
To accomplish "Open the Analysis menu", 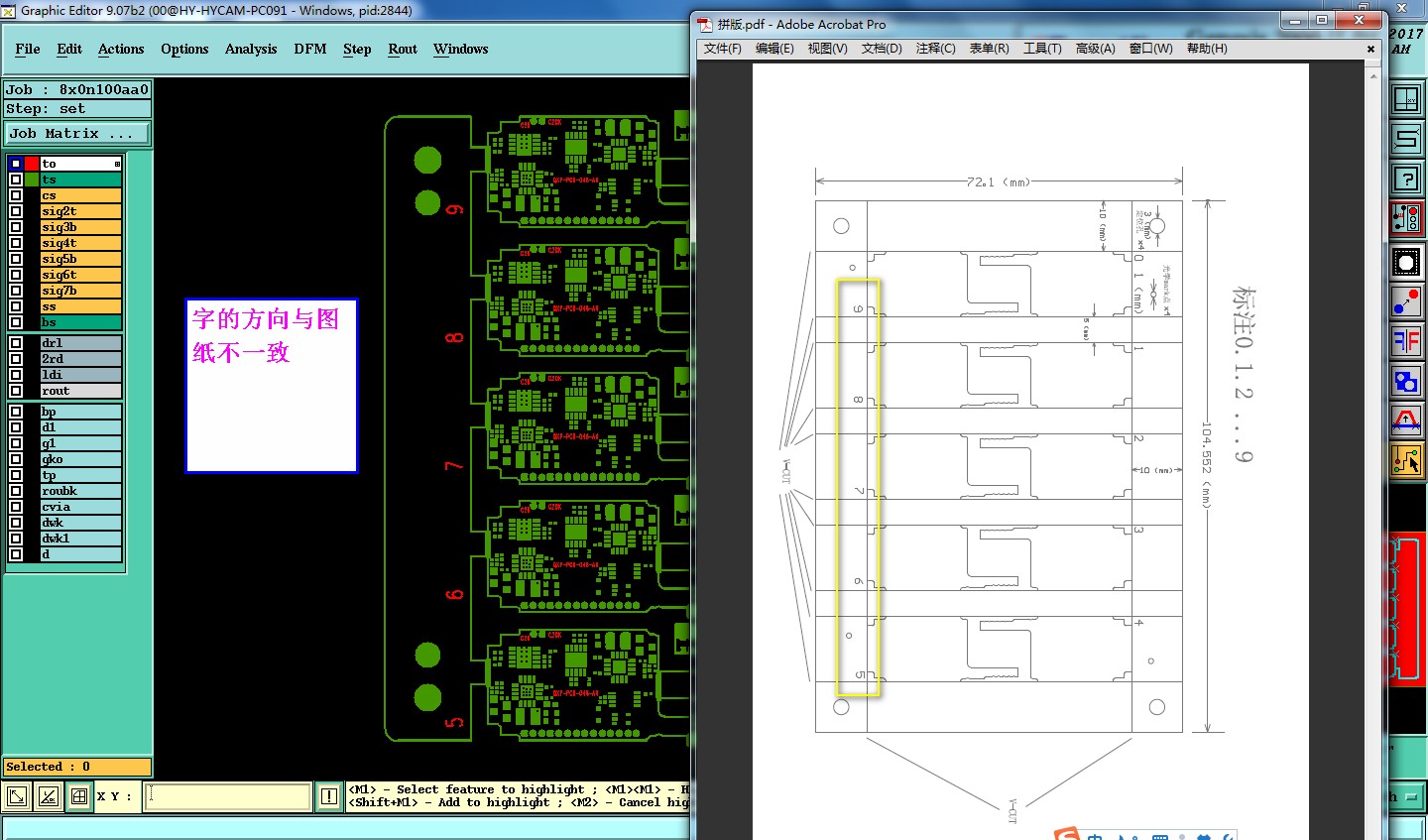I will point(251,49).
